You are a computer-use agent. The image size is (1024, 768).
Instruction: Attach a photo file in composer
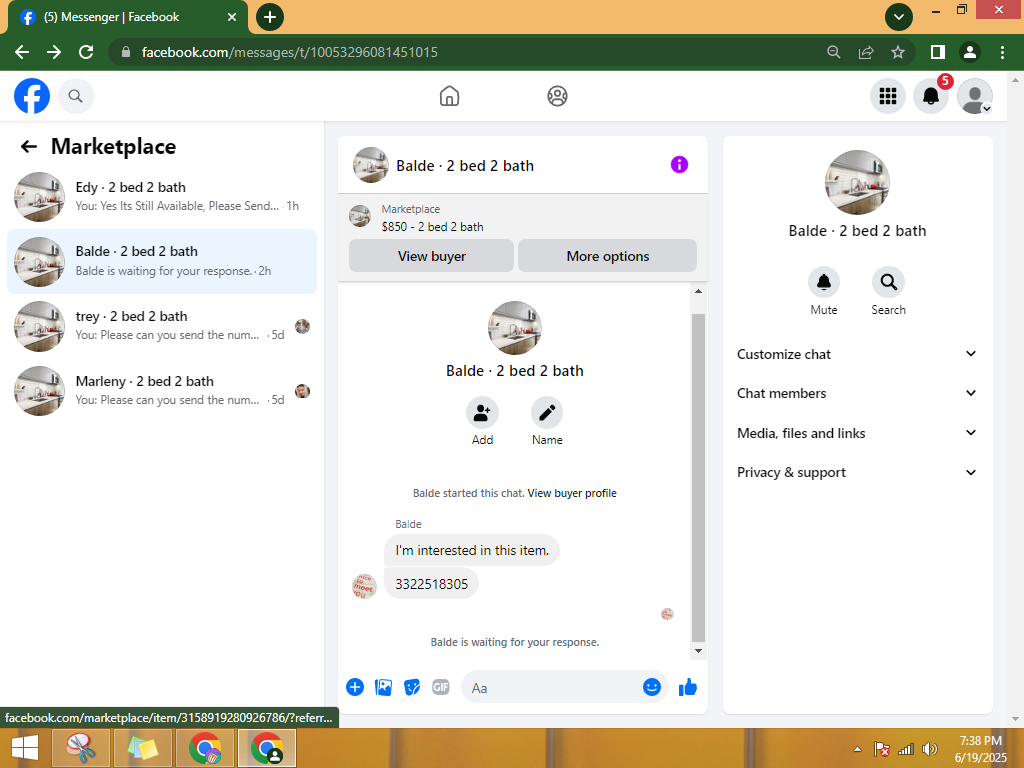click(383, 687)
